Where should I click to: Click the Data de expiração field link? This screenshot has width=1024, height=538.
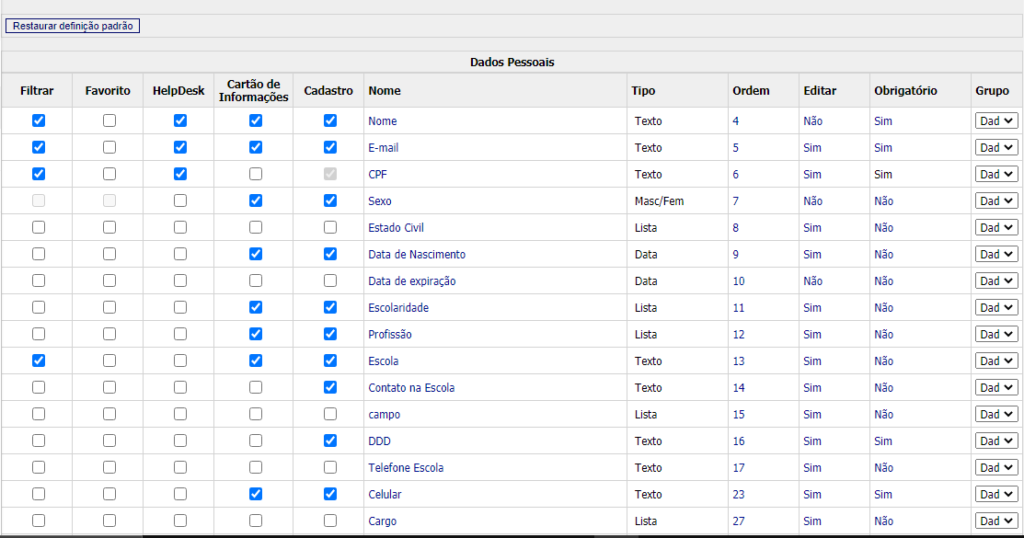click(412, 281)
